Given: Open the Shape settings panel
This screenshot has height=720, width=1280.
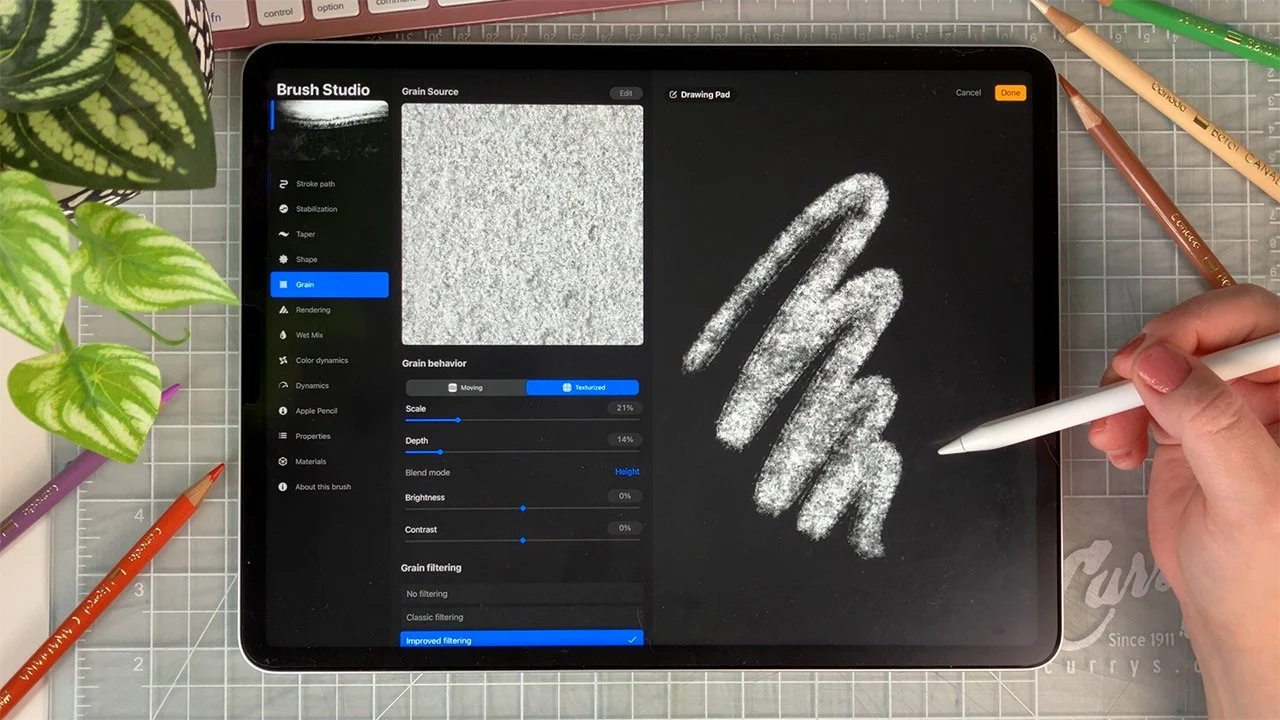Looking at the screenshot, I should click(284, 259).
